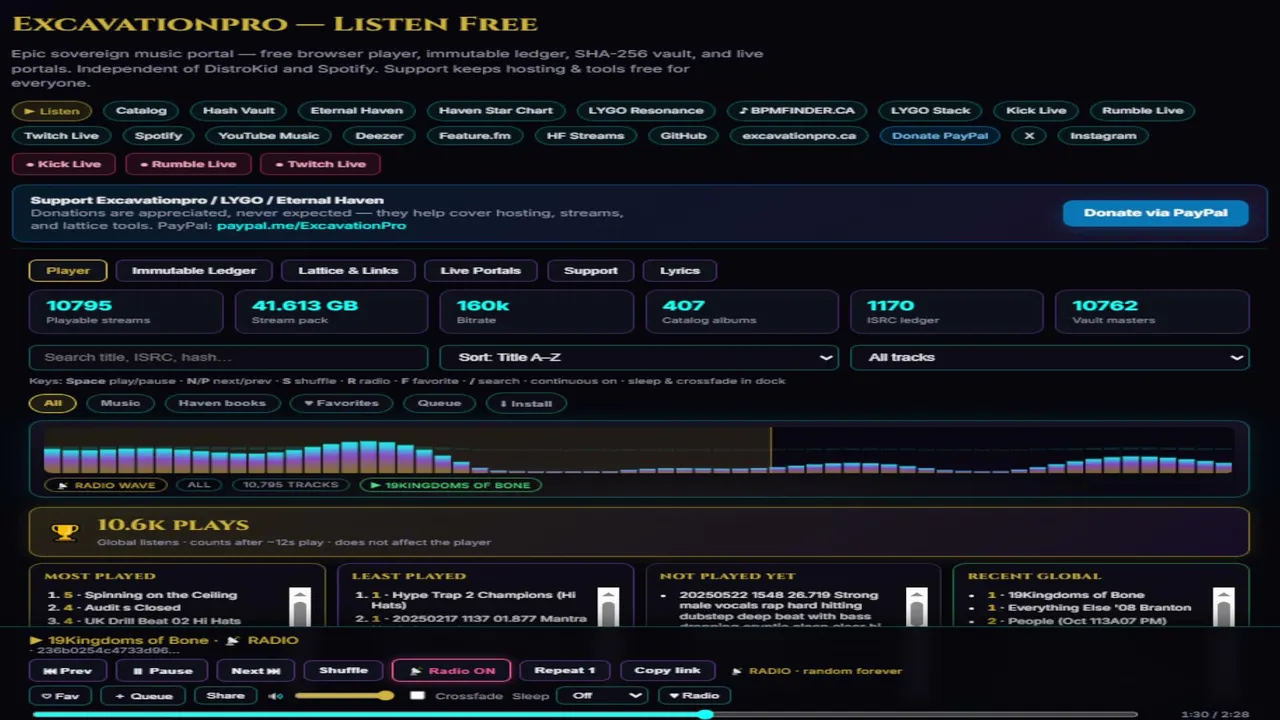Adjust the volume slider
Screen dimensions: 1280x720
click(343, 695)
